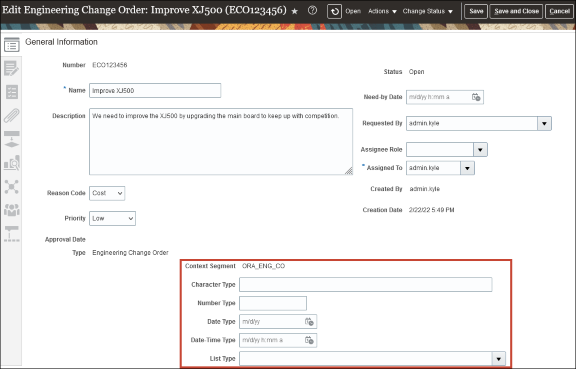
Task: Click into the Character Type field
Action: (x=366, y=284)
